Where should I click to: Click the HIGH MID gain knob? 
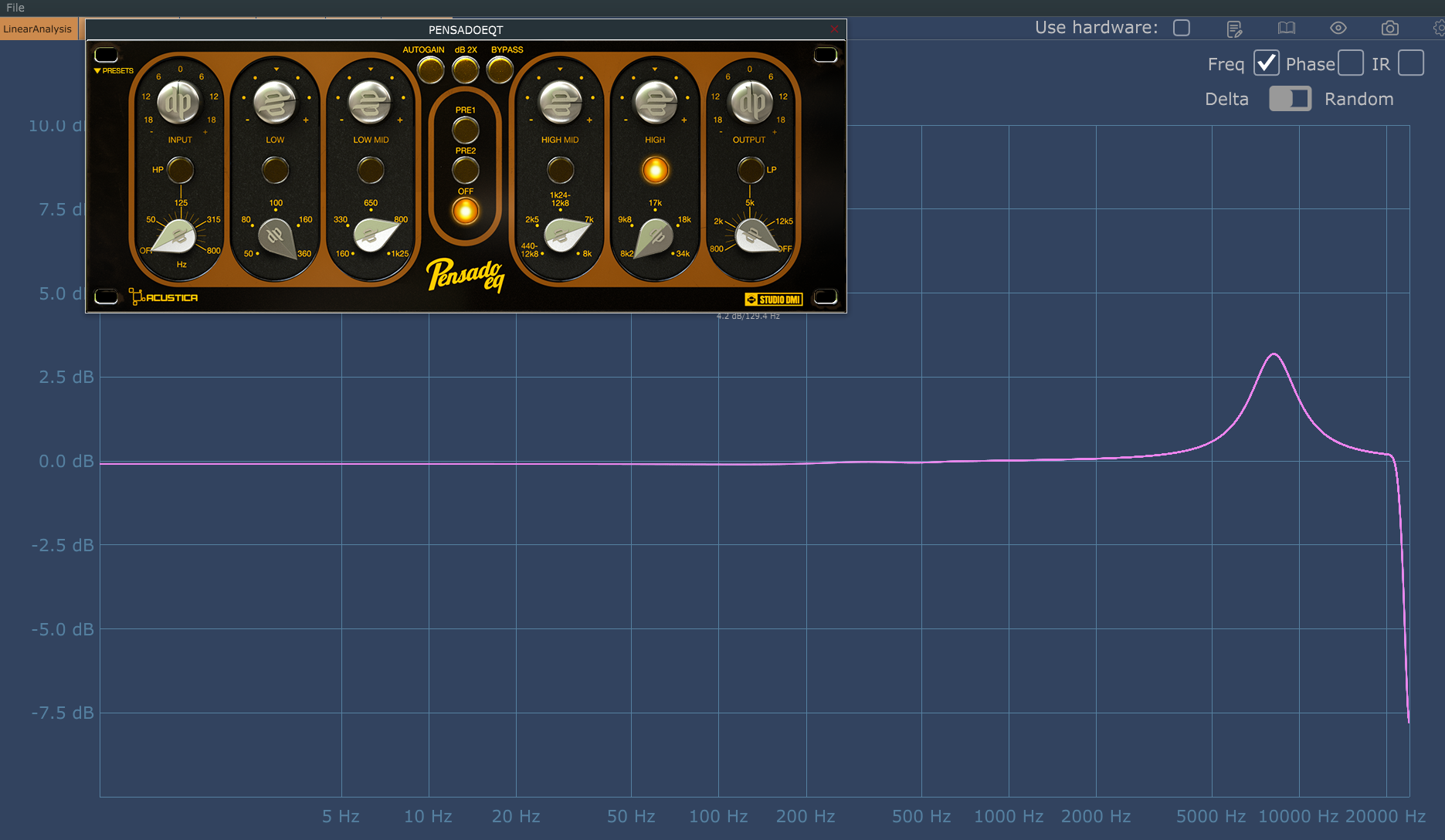560,103
